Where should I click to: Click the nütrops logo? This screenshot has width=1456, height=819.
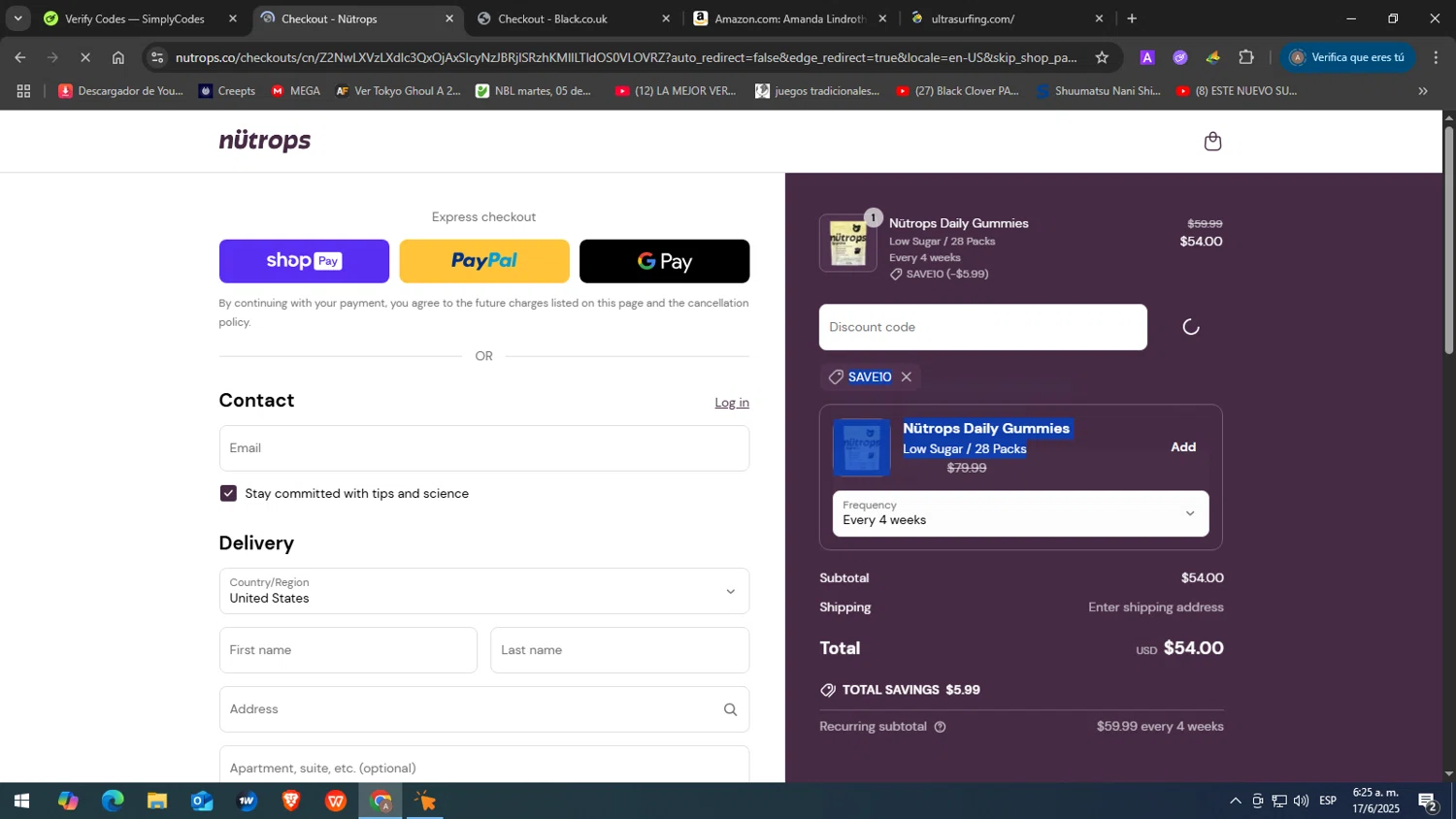click(x=265, y=141)
